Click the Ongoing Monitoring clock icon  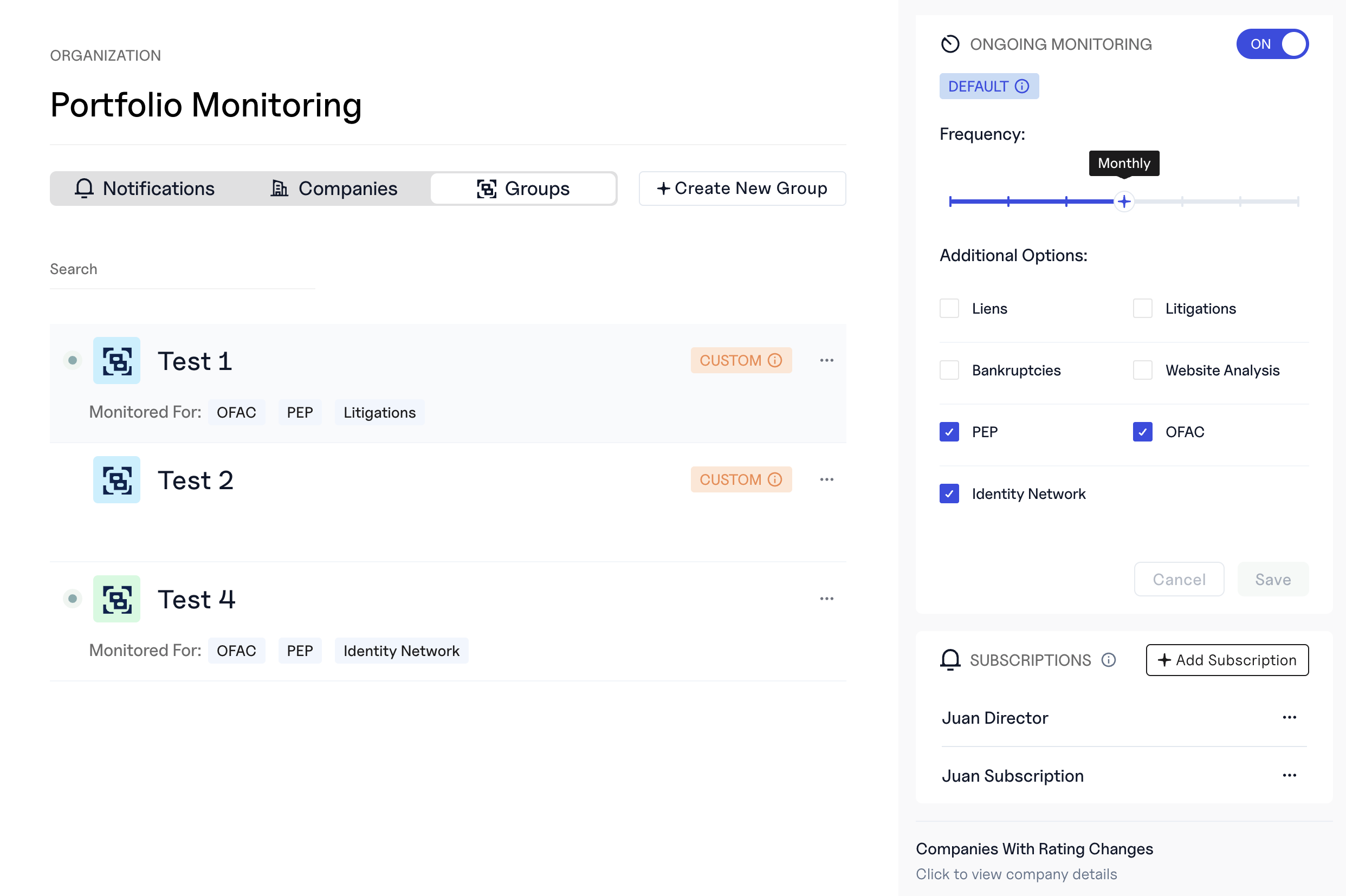[950, 44]
